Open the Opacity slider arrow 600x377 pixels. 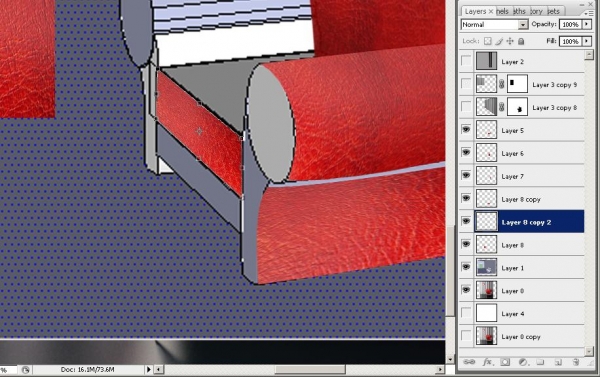[x=587, y=24]
